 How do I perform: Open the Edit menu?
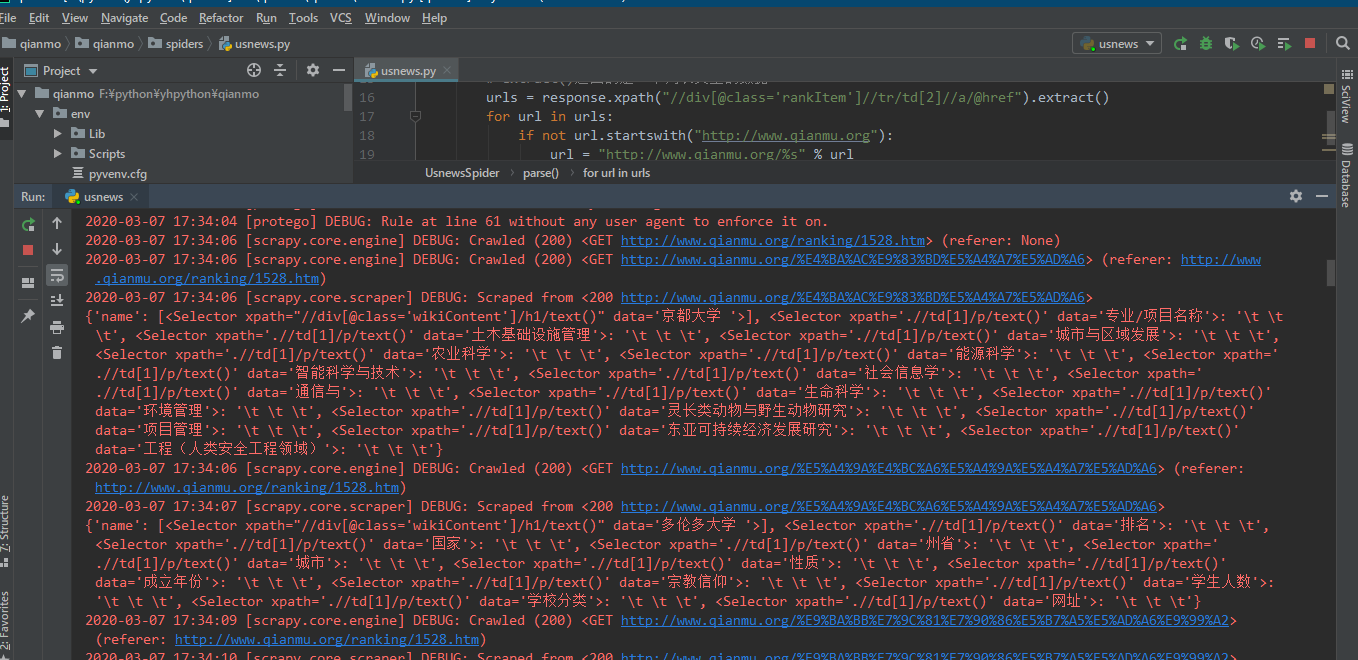pyautogui.click(x=39, y=18)
